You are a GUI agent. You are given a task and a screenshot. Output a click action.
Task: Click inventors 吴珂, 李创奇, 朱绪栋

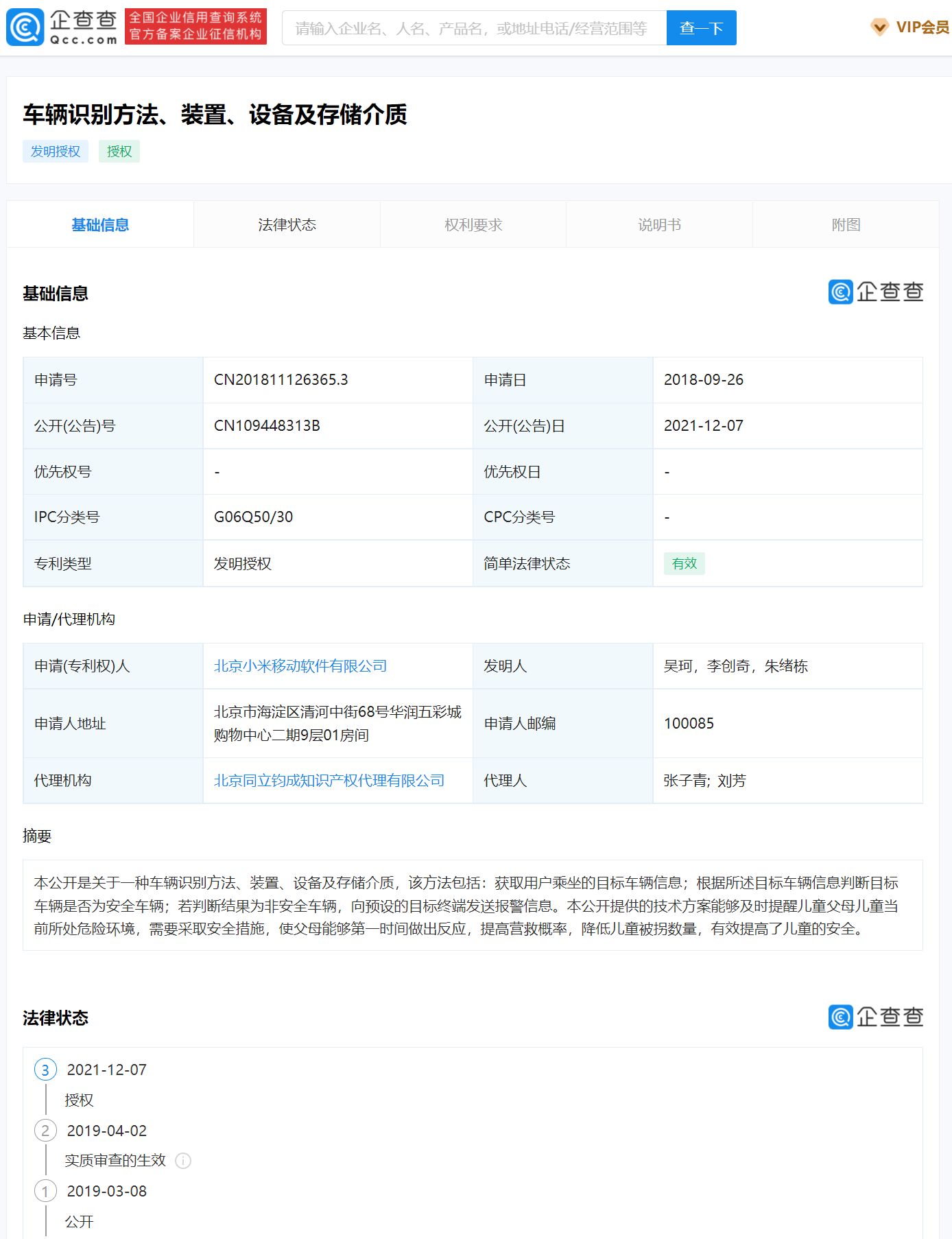pyautogui.click(x=736, y=666)
